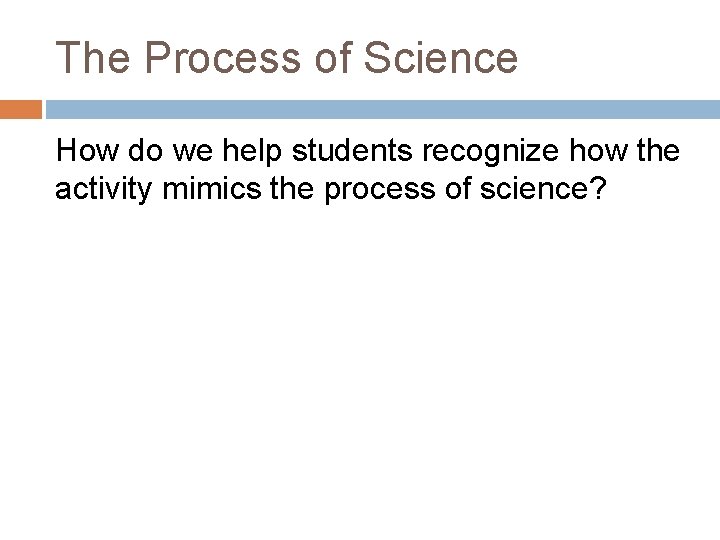Click the word 'we' in the body text
This screenshot has width=720, height=540.
point(193,153)
